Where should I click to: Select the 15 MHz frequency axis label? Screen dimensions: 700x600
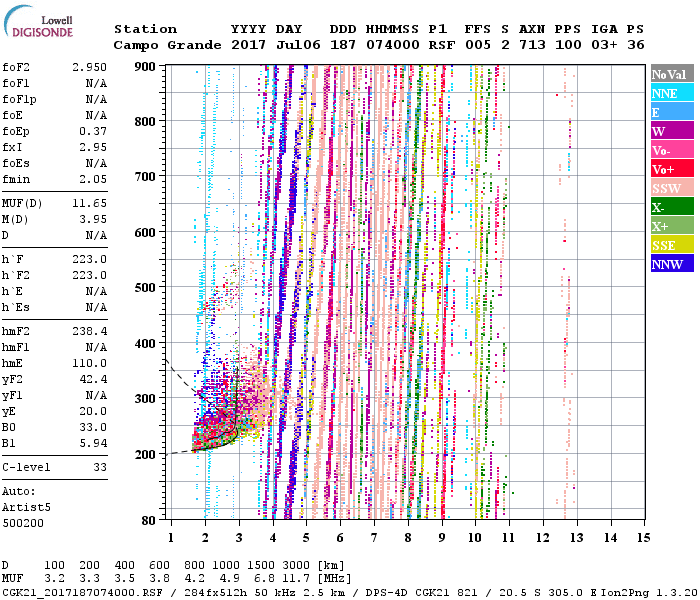642,538
